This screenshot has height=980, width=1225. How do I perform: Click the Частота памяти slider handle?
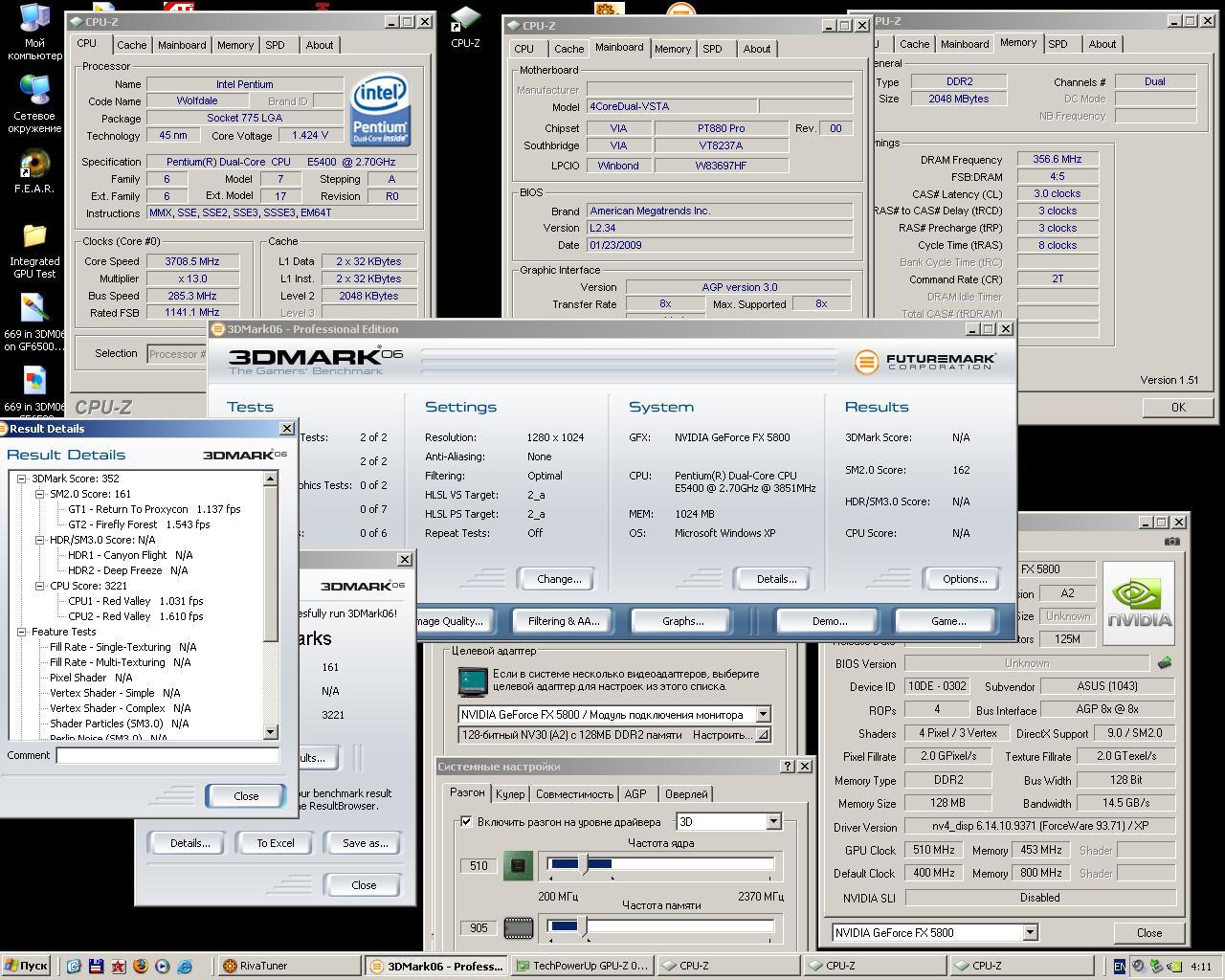(584, 926)
